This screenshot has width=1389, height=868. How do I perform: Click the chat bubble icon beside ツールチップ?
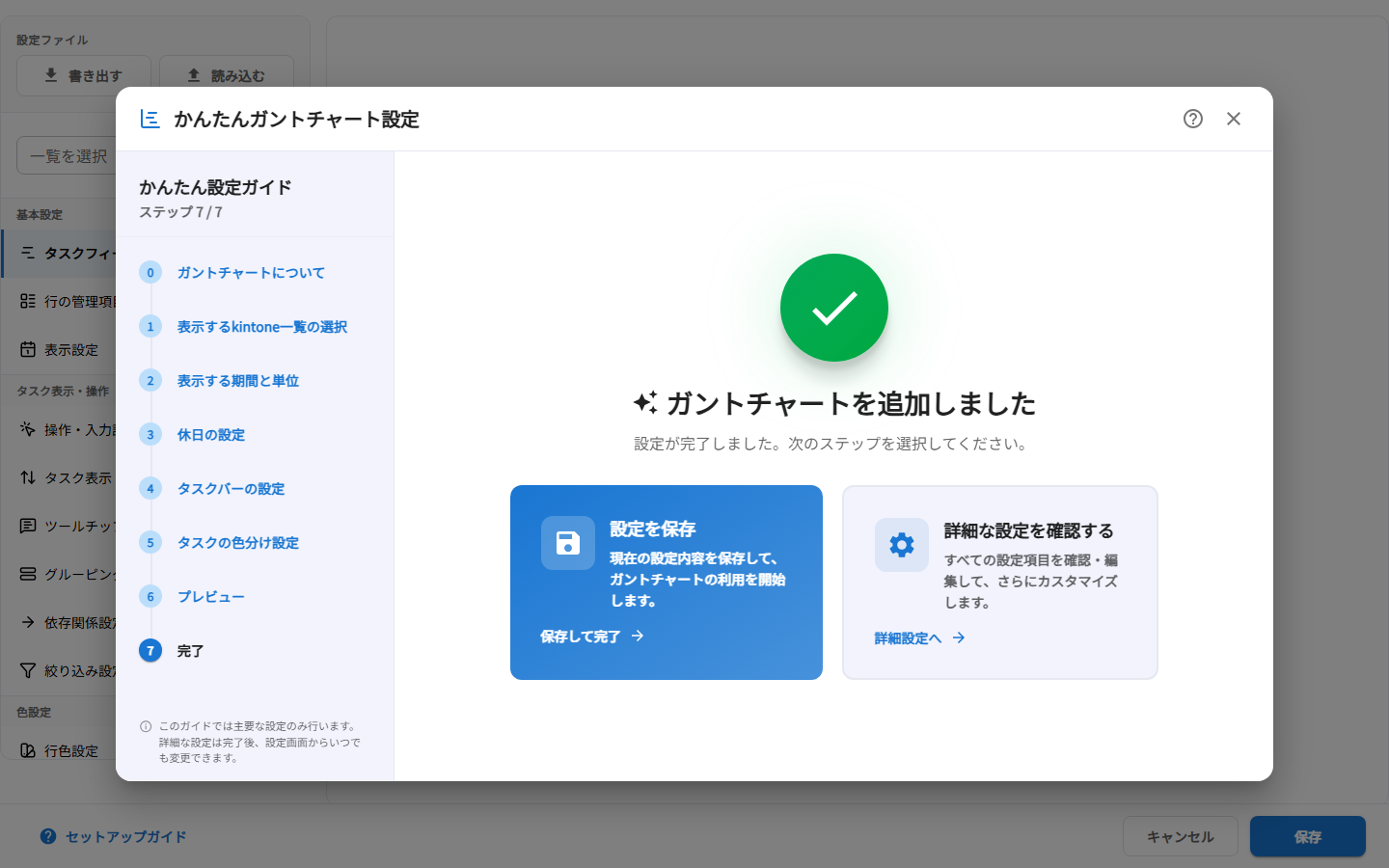[x=28, y=526]
